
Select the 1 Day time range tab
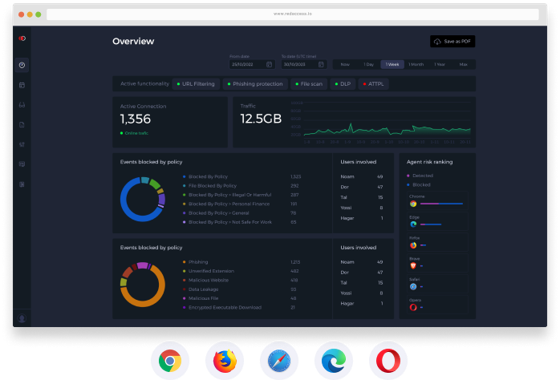click(x=369, y=64)
